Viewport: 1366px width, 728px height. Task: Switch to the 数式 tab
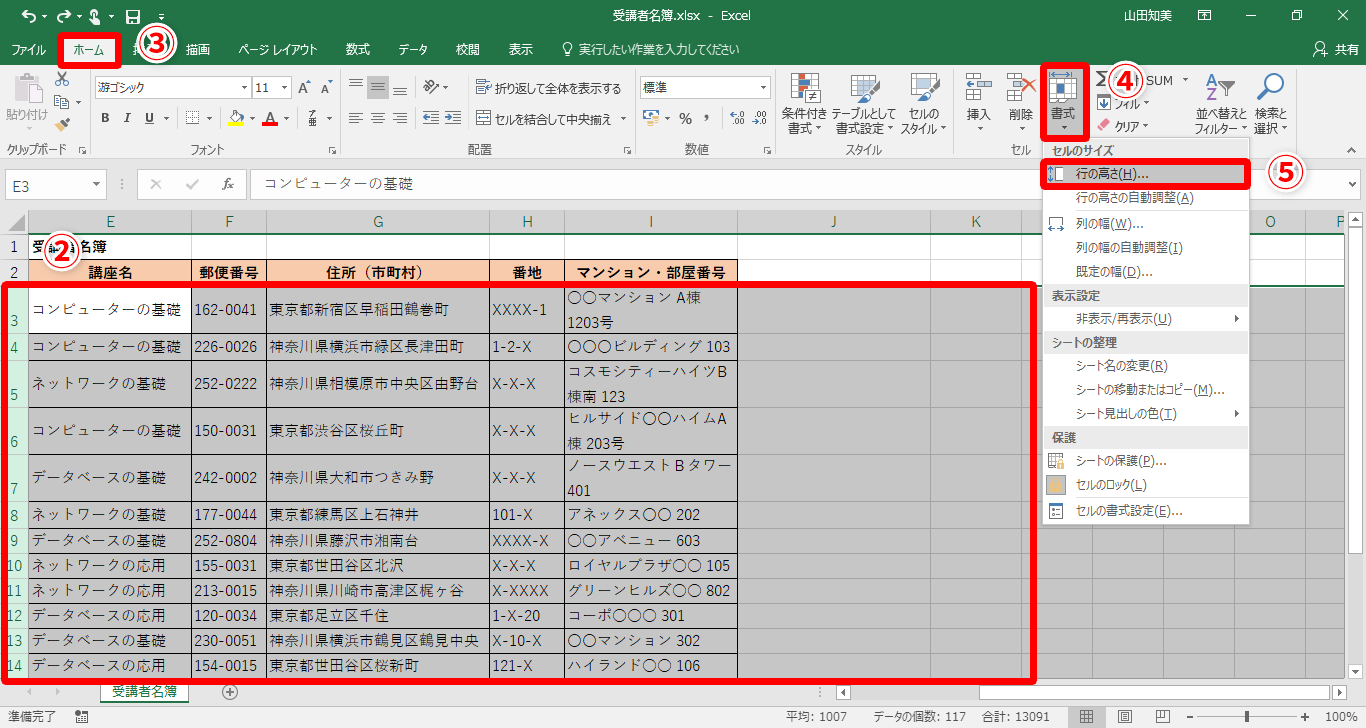(358, 49)
